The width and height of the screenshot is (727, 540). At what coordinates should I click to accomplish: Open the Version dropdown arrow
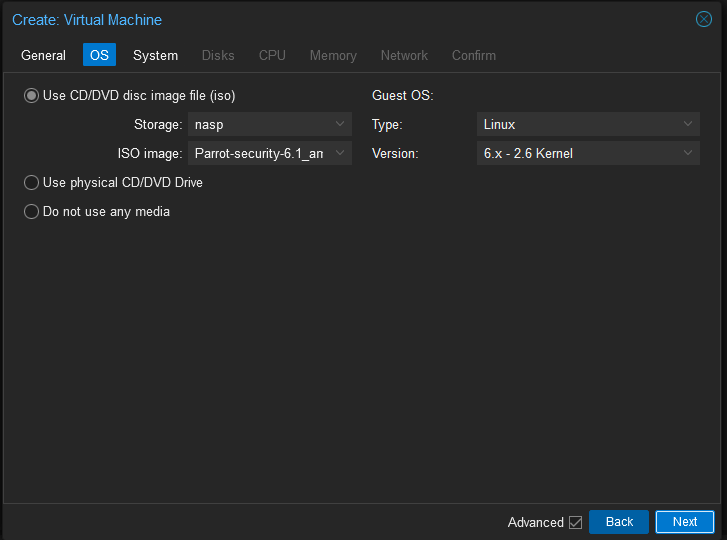coord(688,153)
